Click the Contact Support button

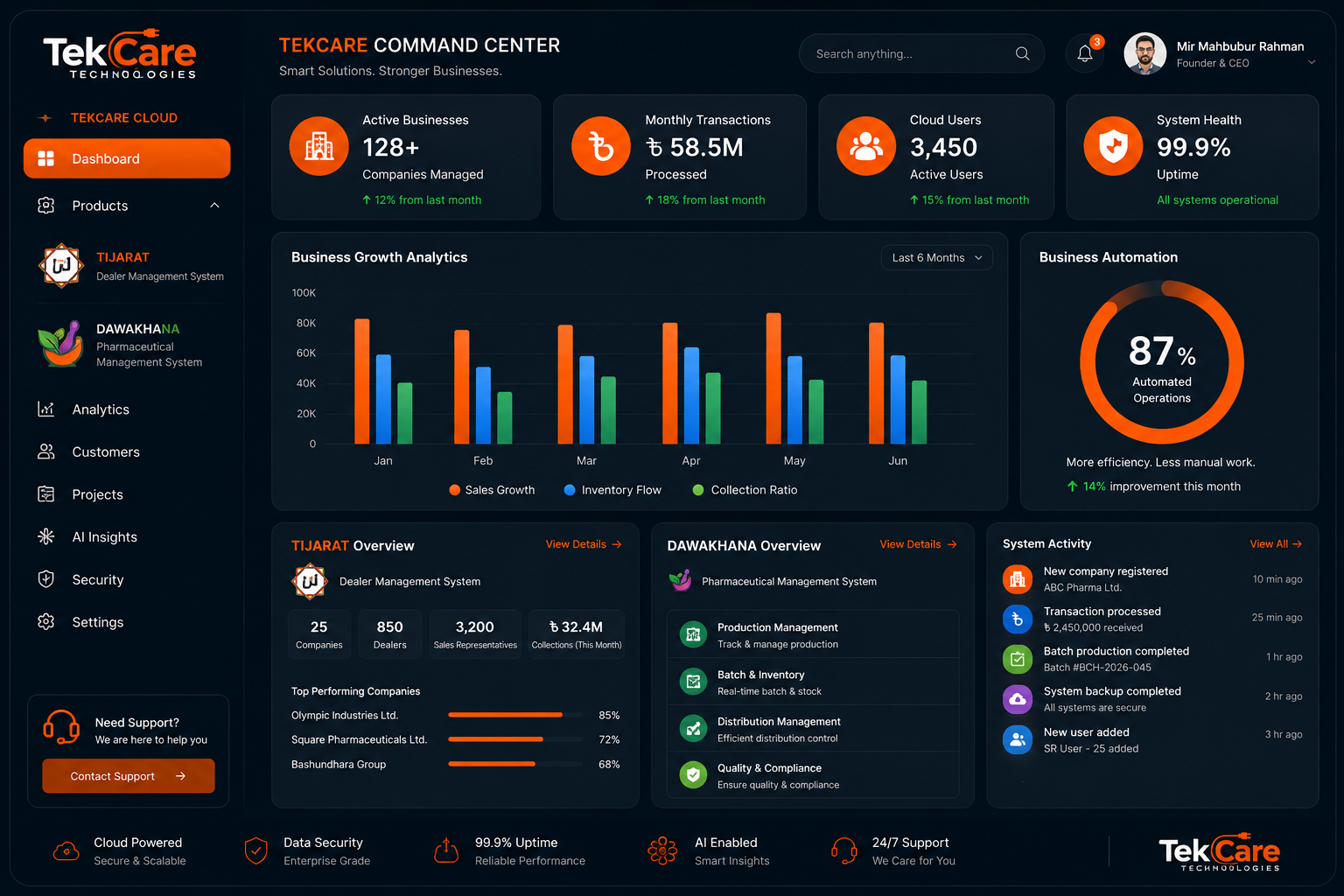(129, 776)
